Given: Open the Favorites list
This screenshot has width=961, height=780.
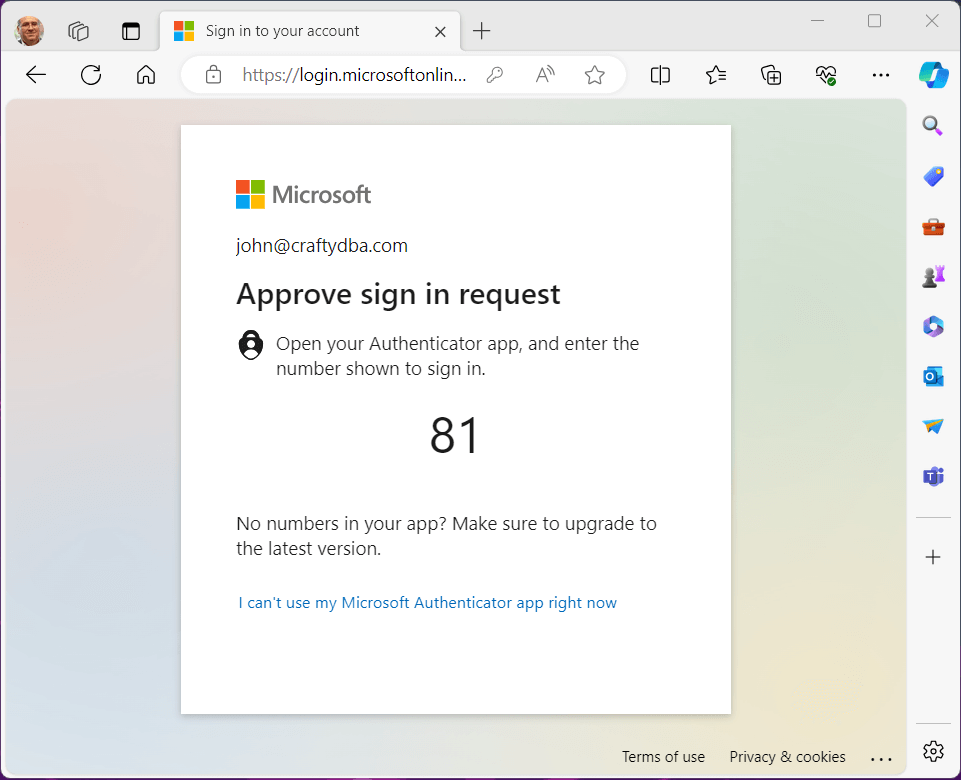Looking at the screenshot, I should click(x=715, y=75).
